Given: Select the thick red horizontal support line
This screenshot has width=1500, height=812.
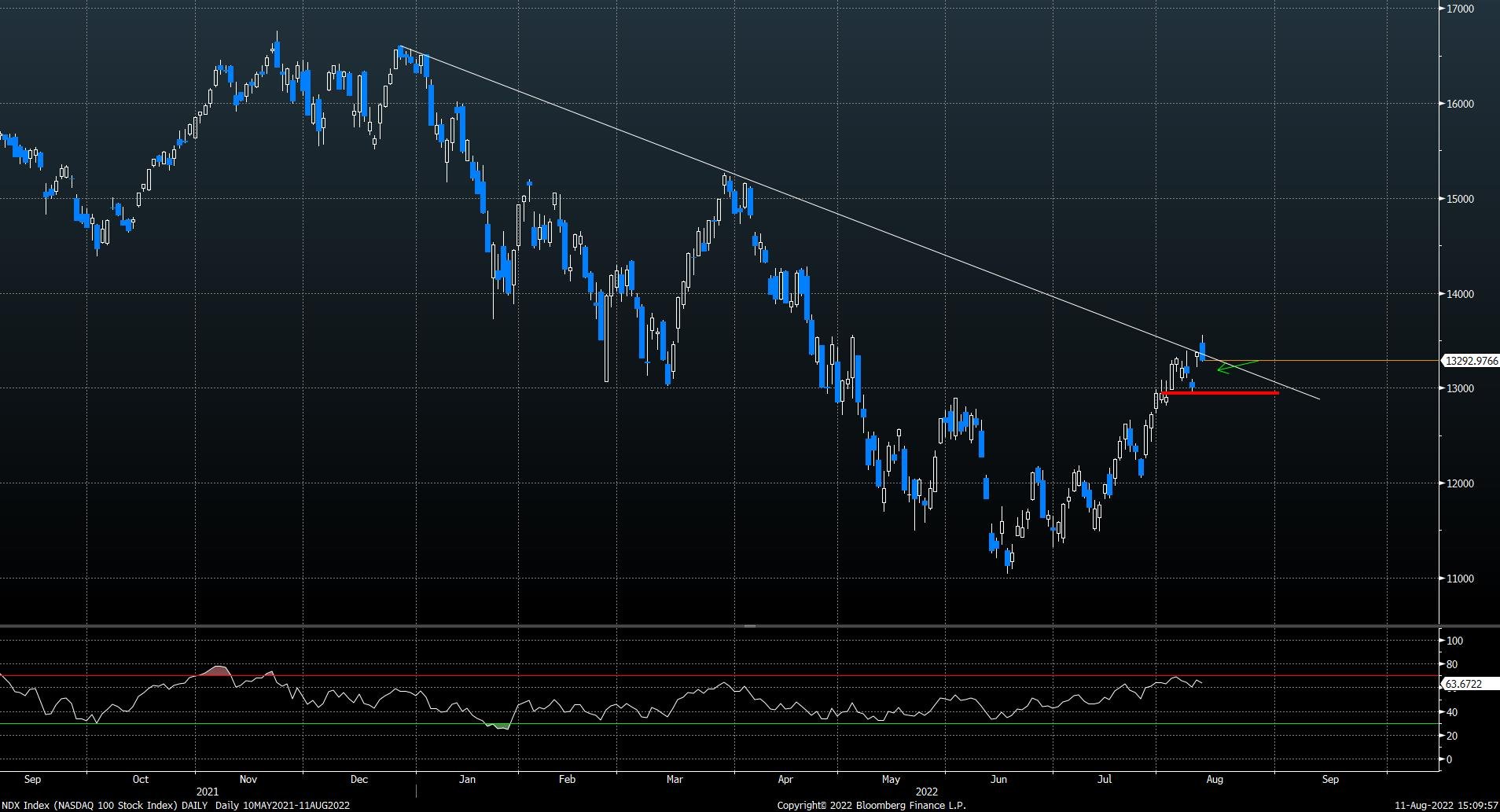Looking at the screenshot, I should pyautogui.click(x=1219, y=392).
